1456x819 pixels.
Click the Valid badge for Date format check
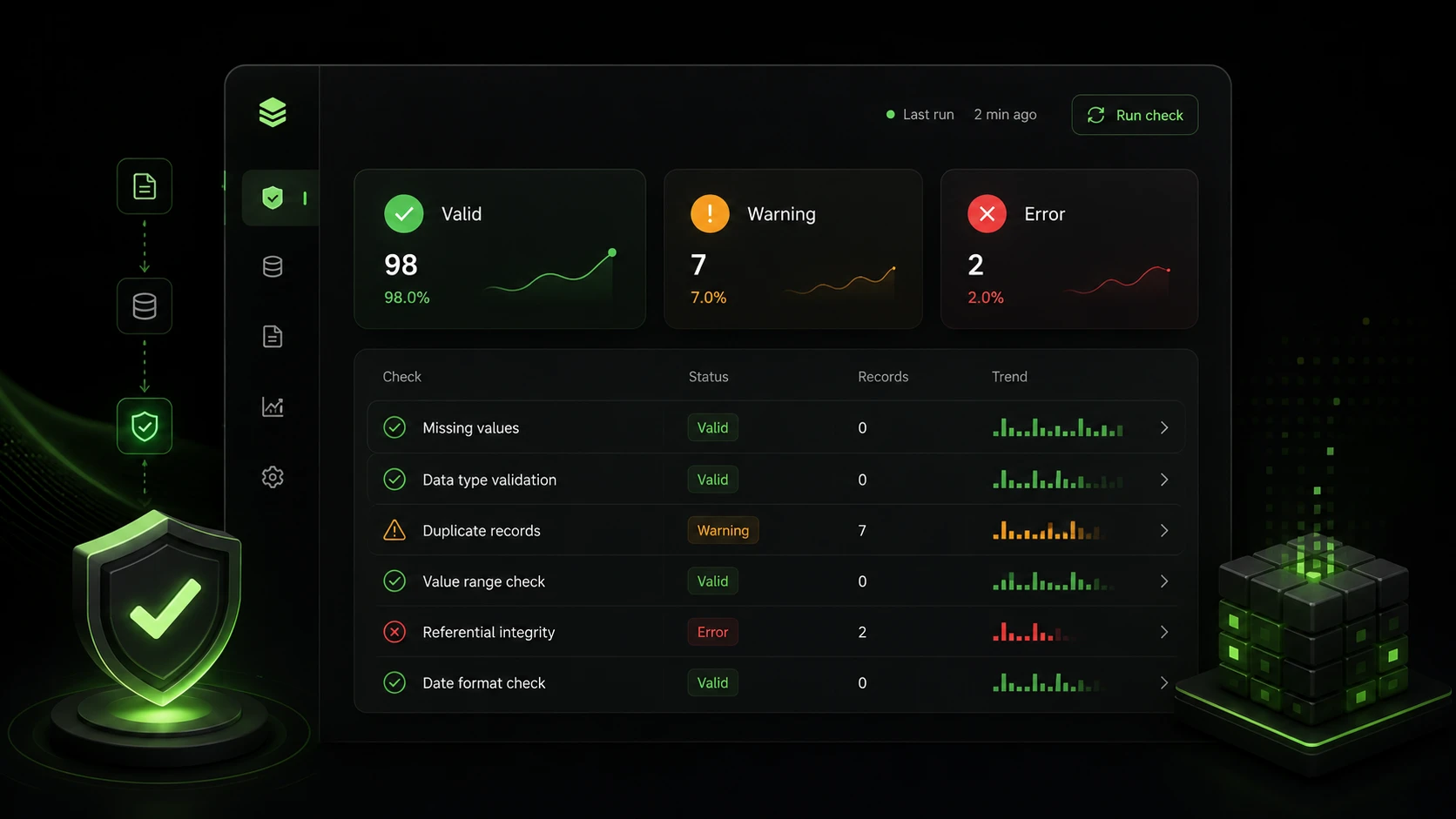click(x=712, y=683)
